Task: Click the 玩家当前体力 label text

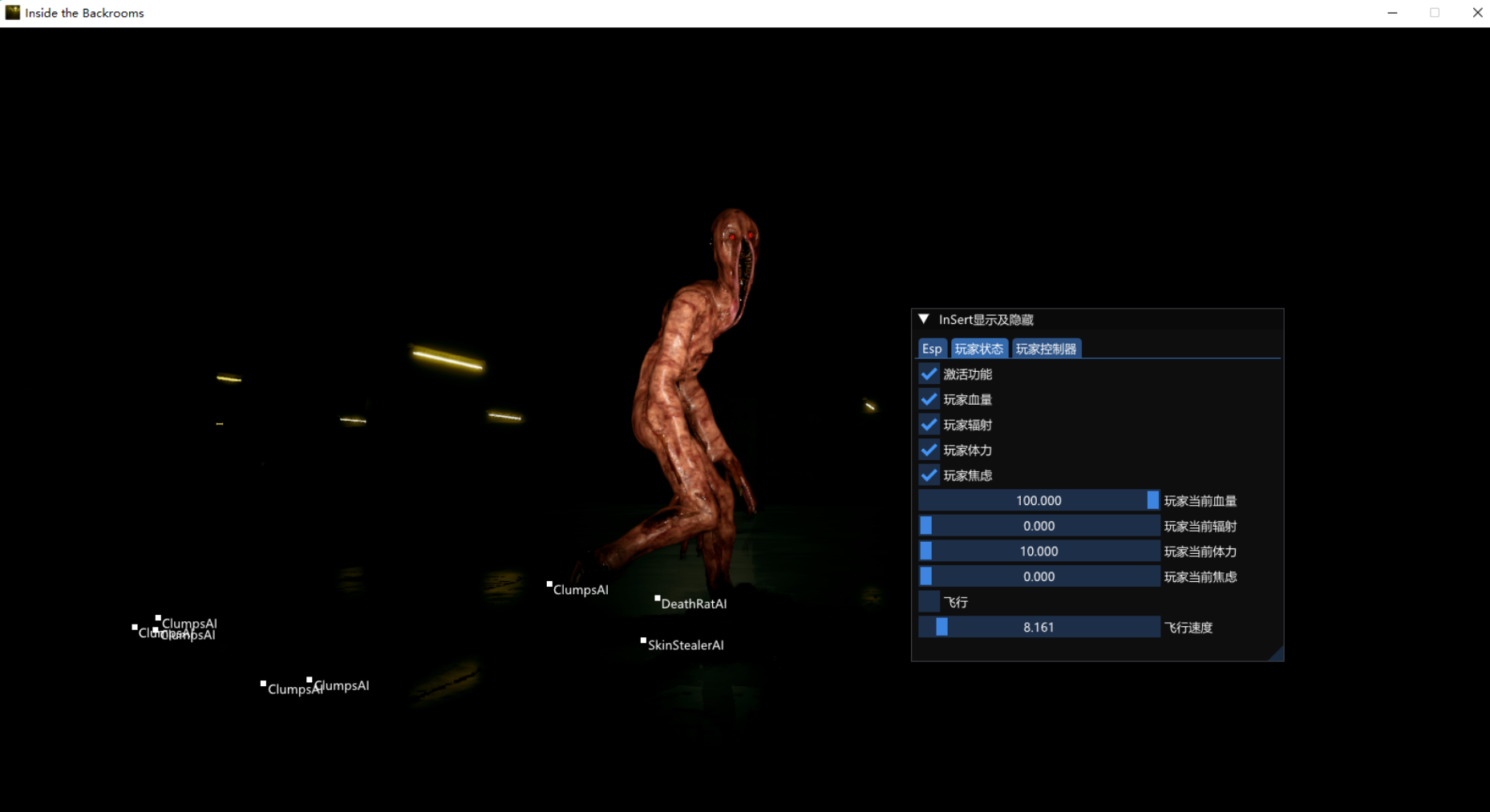Action: coord(1201,551)
